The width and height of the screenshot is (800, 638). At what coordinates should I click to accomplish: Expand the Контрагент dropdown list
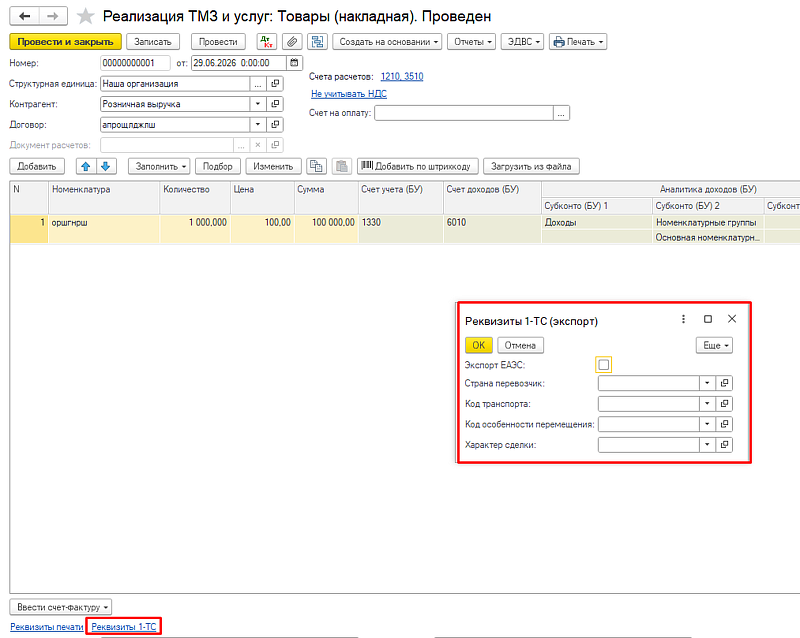pos(258,104)
